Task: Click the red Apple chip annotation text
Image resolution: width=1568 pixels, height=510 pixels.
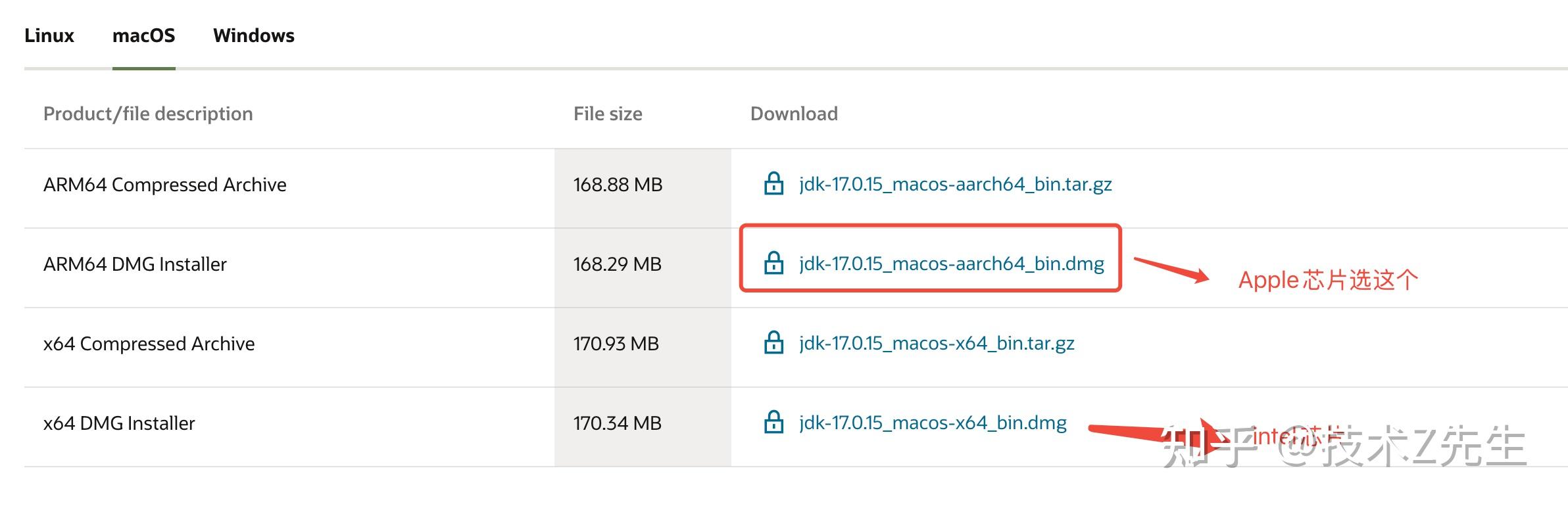Action: tap(1328, 280)
